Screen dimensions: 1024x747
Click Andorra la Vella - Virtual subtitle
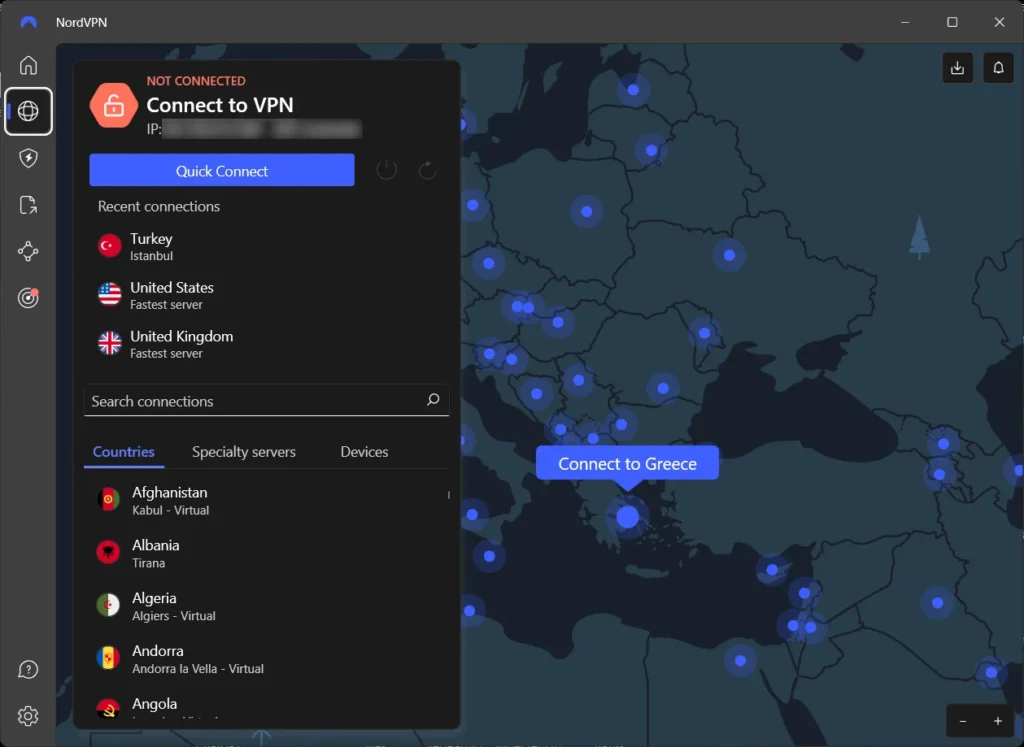coord(198,669)
